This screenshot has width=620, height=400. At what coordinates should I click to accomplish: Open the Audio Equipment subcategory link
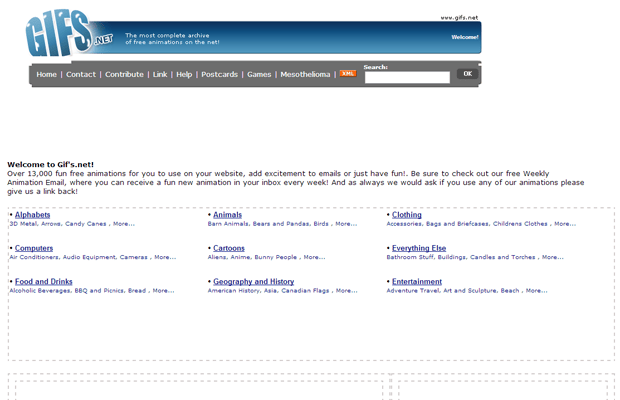89,257
